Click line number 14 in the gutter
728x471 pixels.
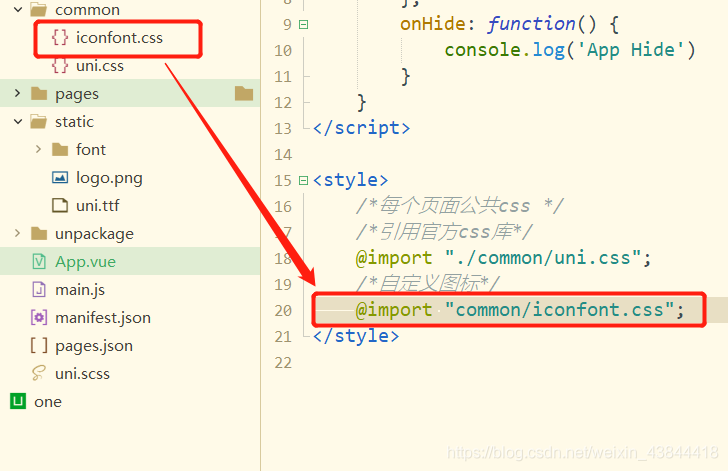click(283, 154)
